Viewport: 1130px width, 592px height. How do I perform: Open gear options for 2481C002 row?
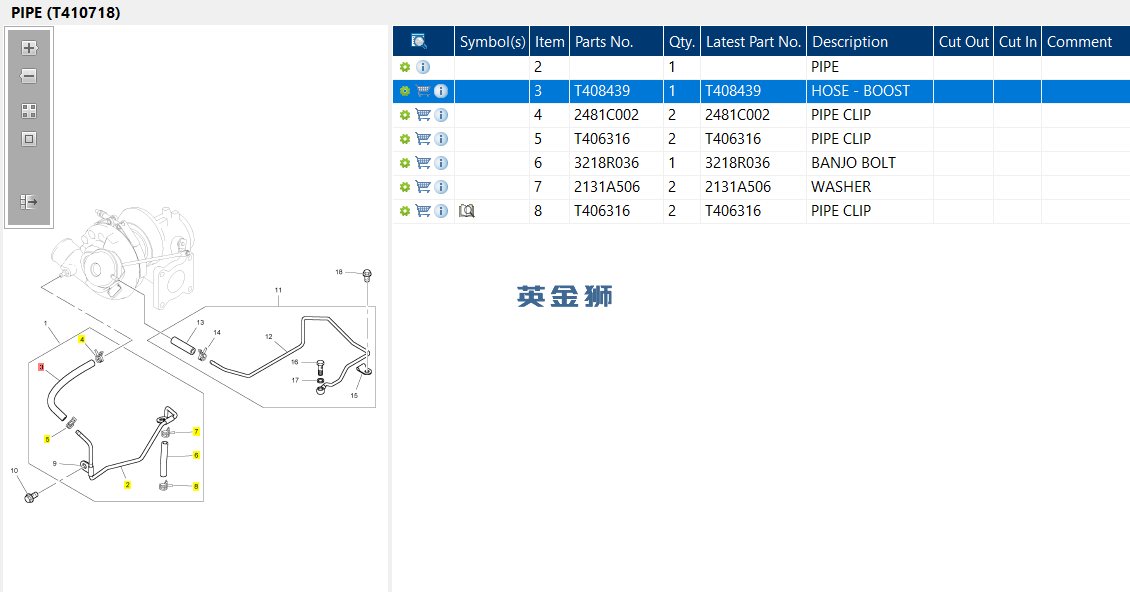coord(405,115)
